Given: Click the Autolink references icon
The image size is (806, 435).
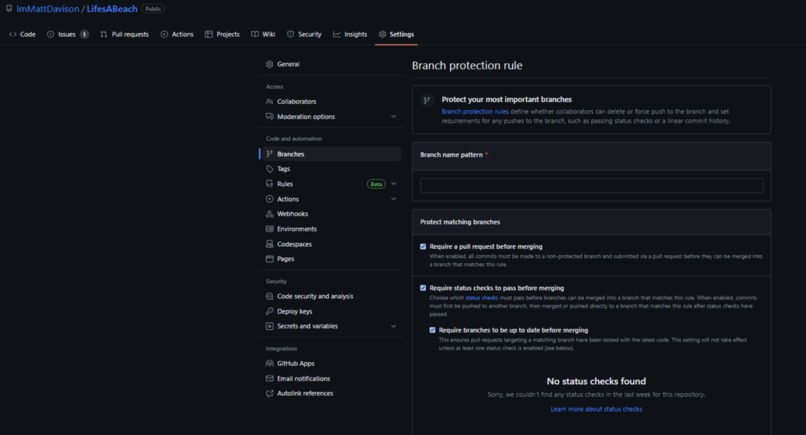Looking at the screenshot, I should coord(269,393).
